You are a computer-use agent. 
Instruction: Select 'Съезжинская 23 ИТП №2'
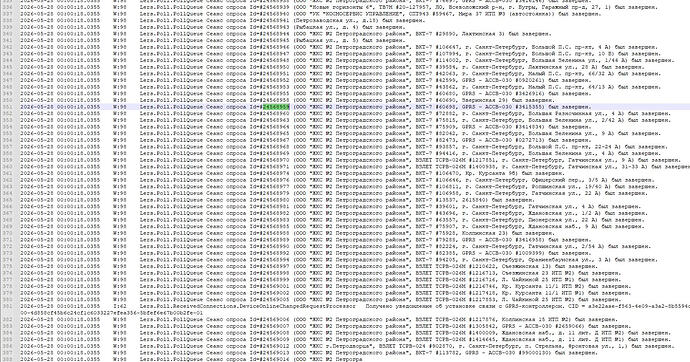pos(537,273)
